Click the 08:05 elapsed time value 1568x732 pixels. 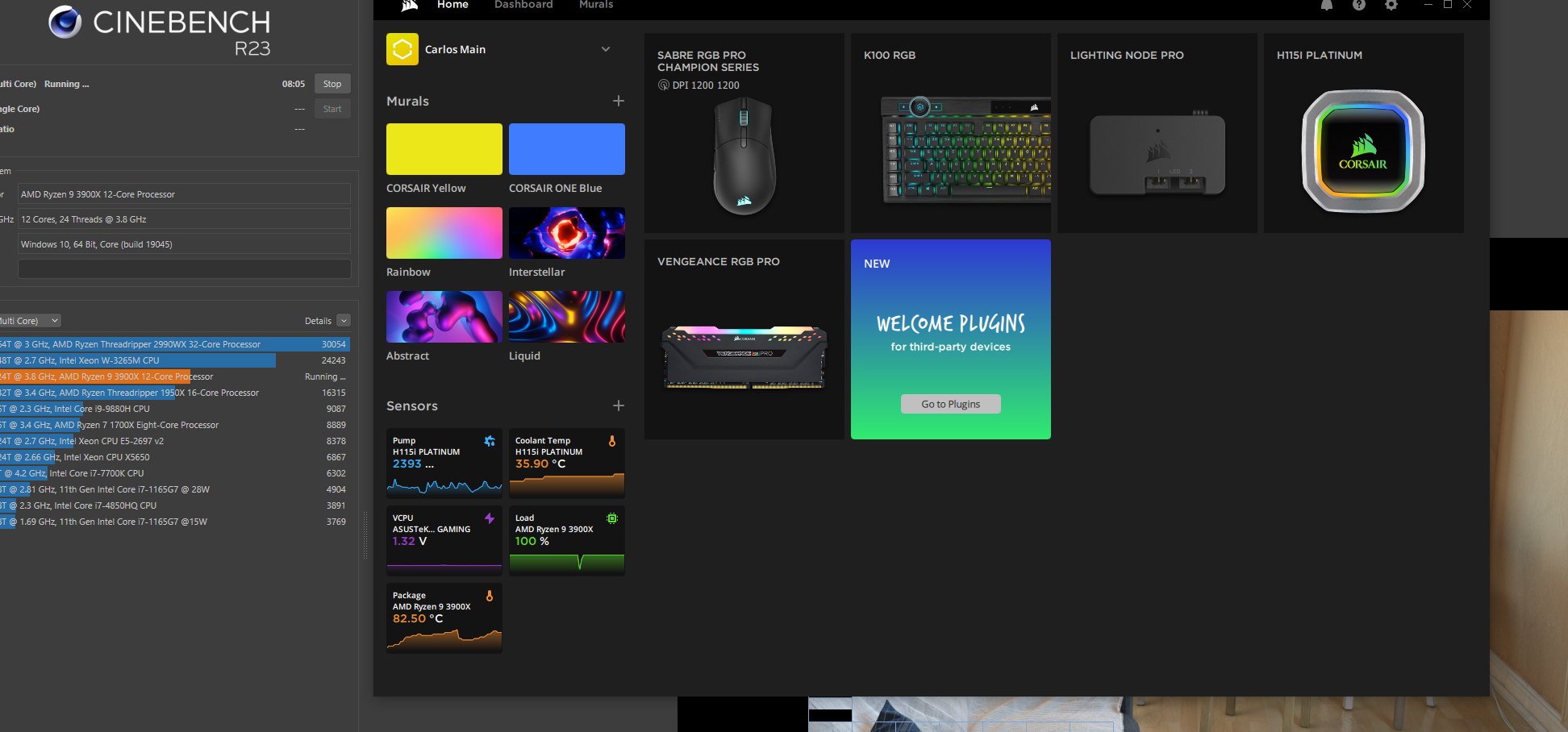click(x=294, y=84)
